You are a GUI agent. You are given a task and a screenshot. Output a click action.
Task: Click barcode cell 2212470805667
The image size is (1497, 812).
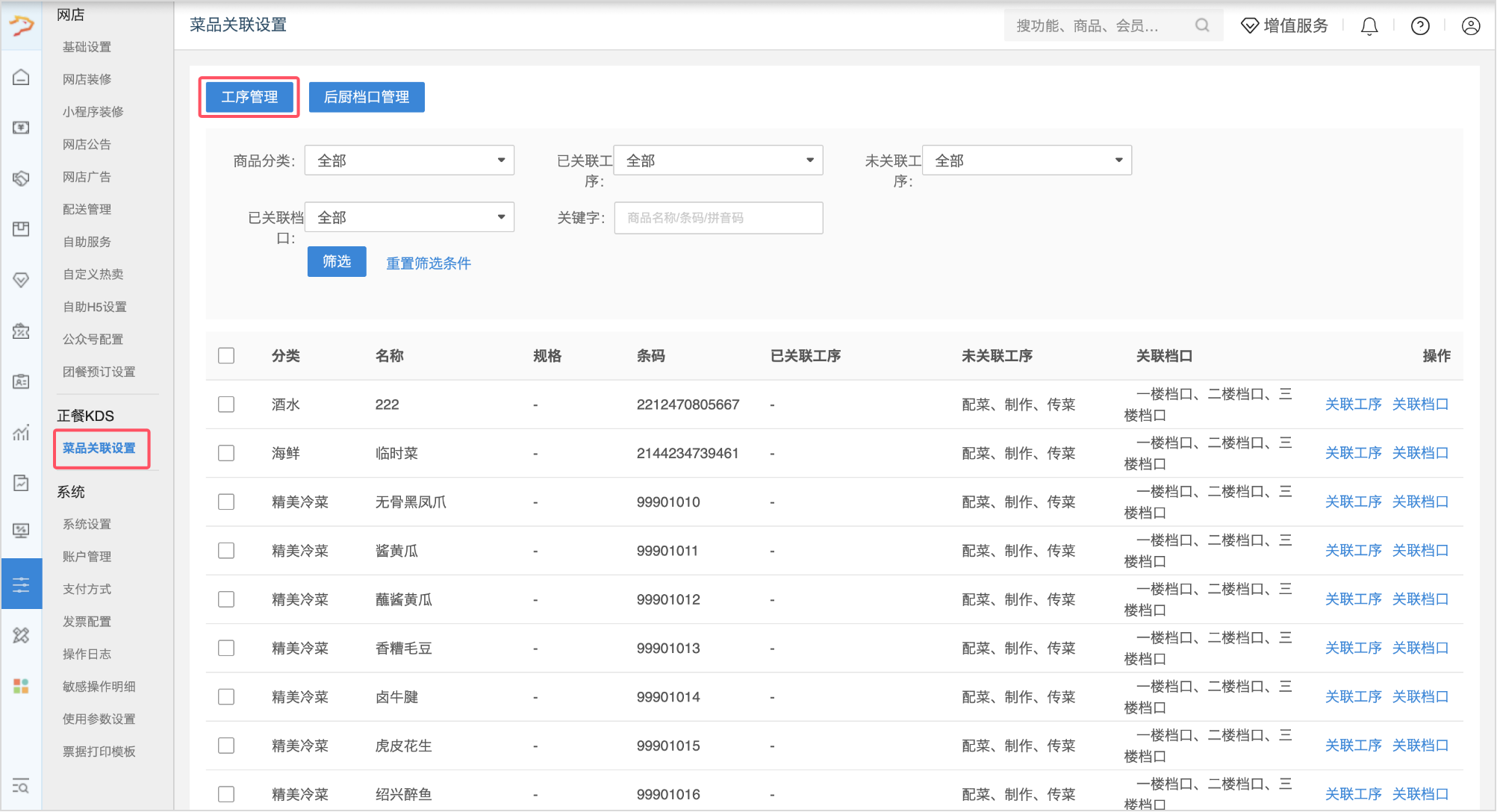[x=688, y=405]
